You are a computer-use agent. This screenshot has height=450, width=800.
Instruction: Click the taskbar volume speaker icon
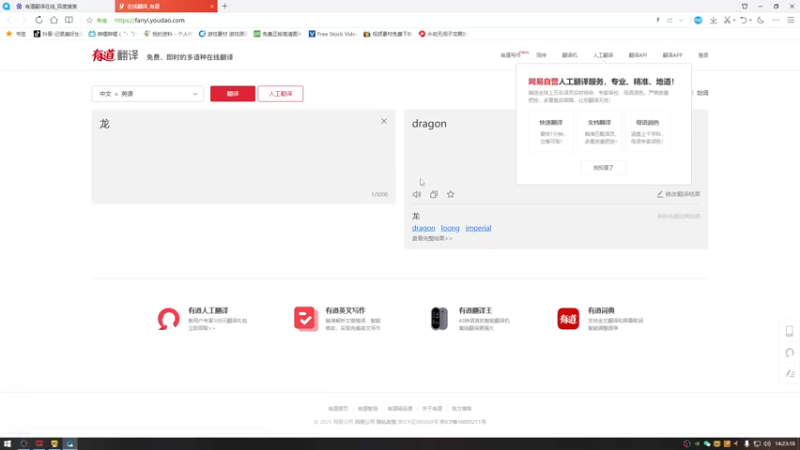[766, 444]
